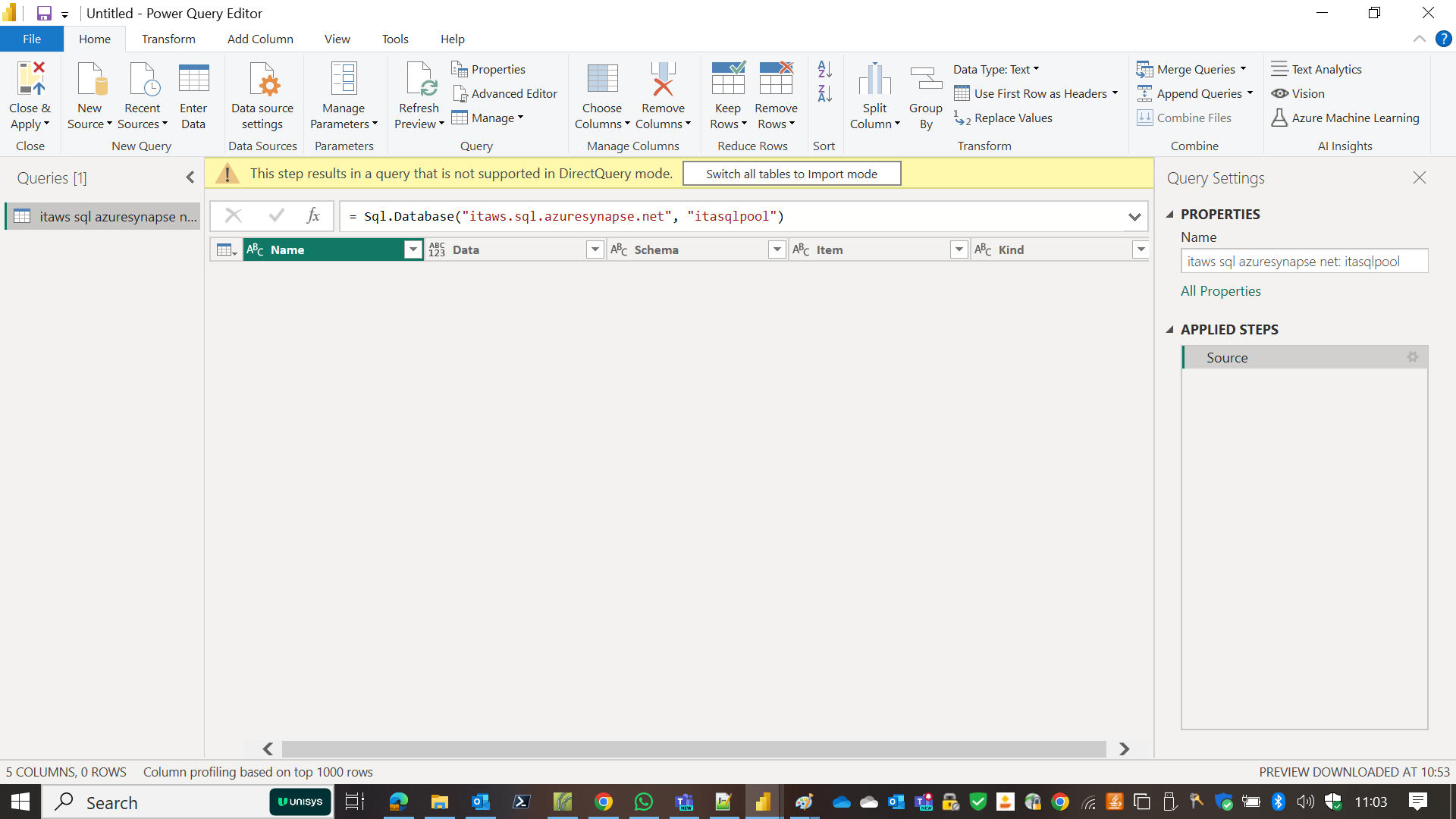Open Data column filter dropdown
Viewport: 1456px width, 819px height.
[595, 249]
